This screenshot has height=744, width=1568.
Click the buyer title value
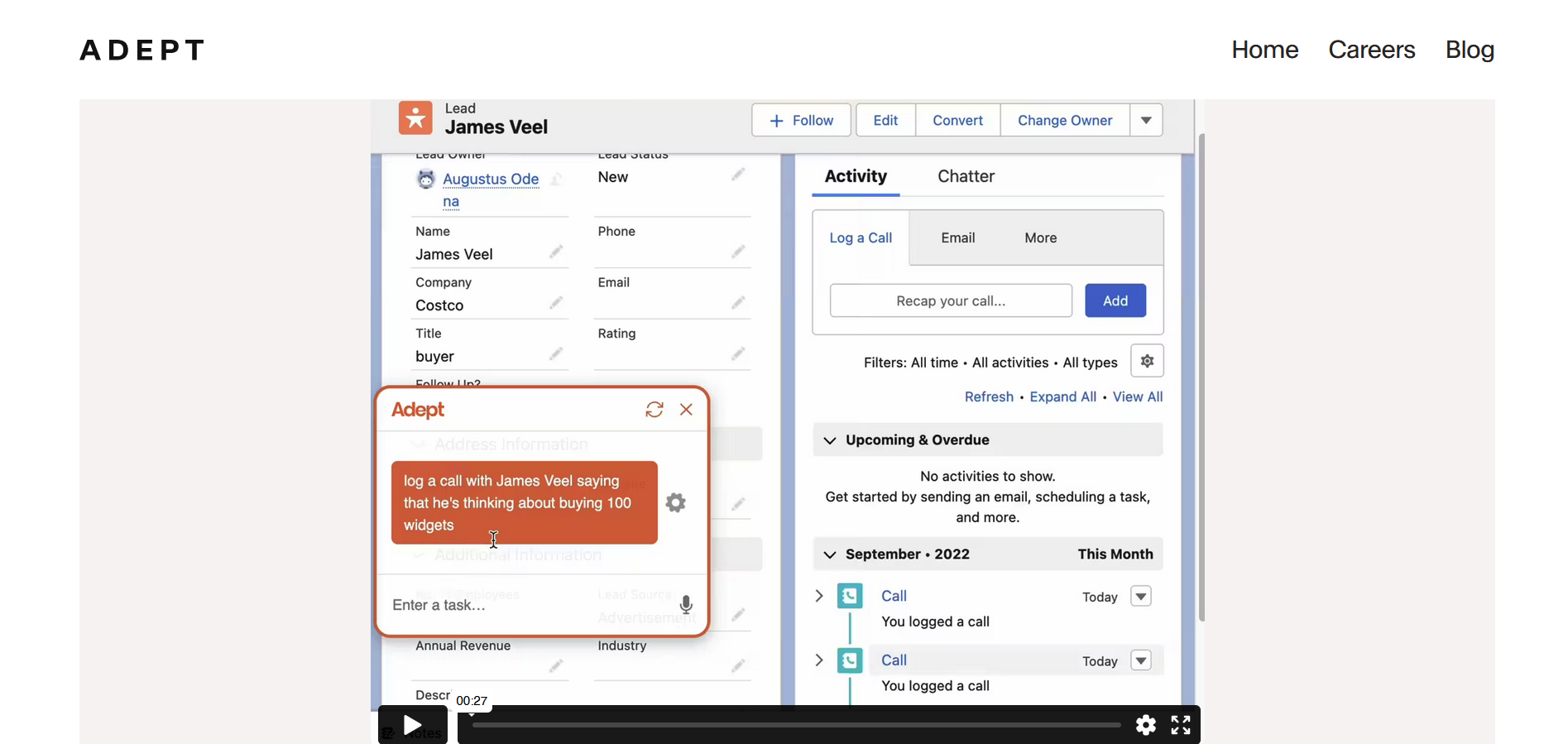(x=434, y=357)
